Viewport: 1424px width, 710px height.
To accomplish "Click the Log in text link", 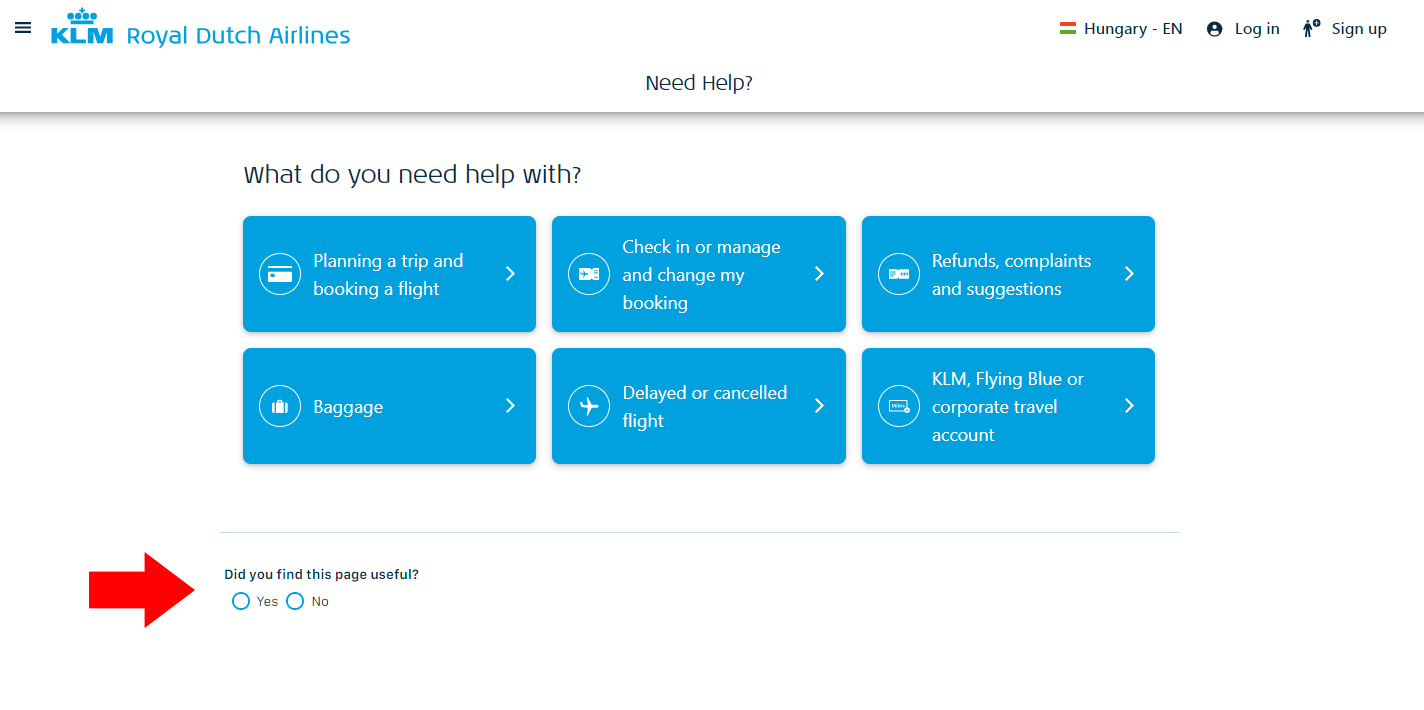I will pyautogui.click(x=1257, y=29).
